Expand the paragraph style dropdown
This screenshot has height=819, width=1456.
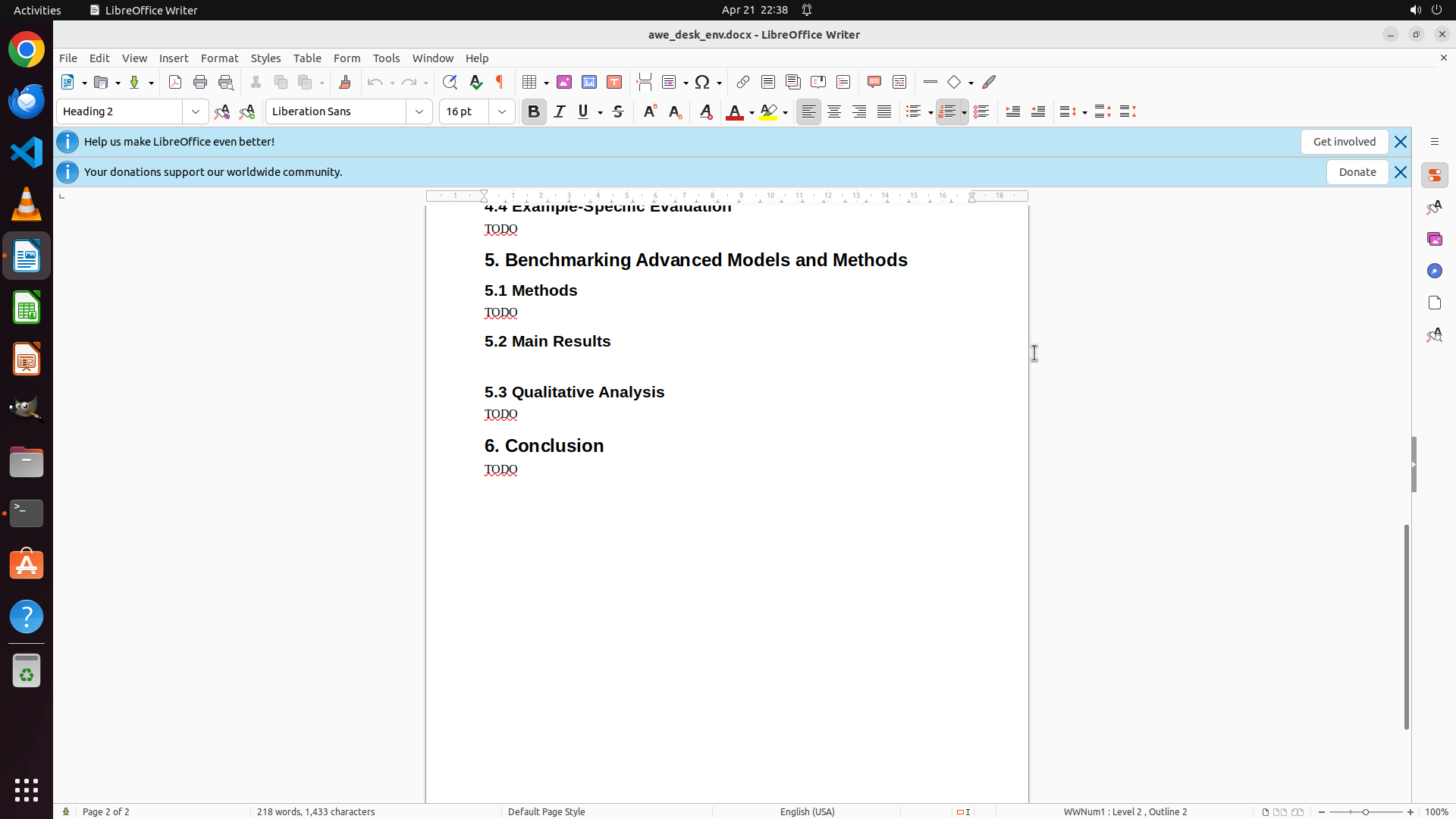(x=196, y=111)
